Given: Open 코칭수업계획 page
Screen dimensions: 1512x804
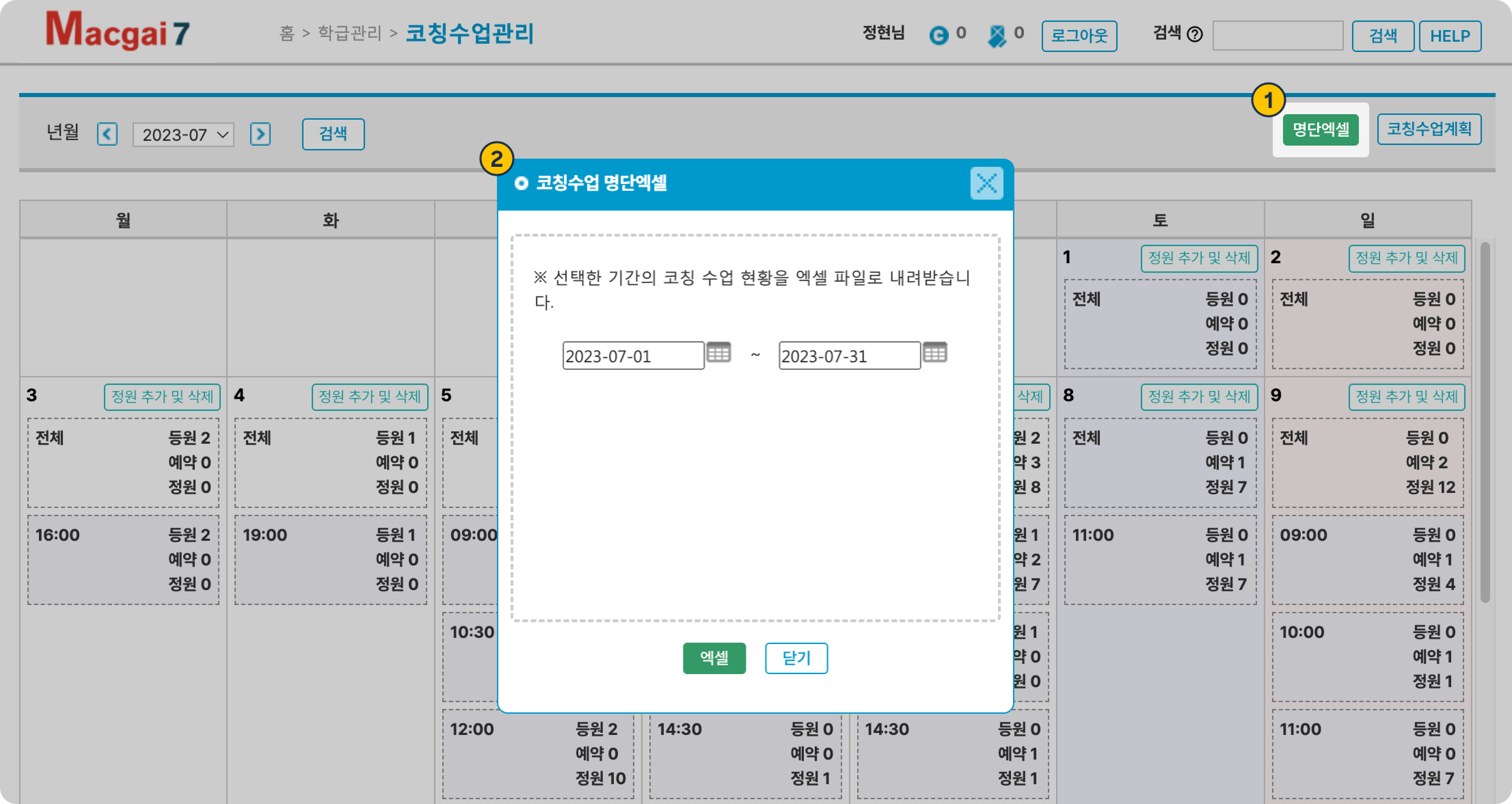Looking at the screenshot, I should (x=1429, y=129).
